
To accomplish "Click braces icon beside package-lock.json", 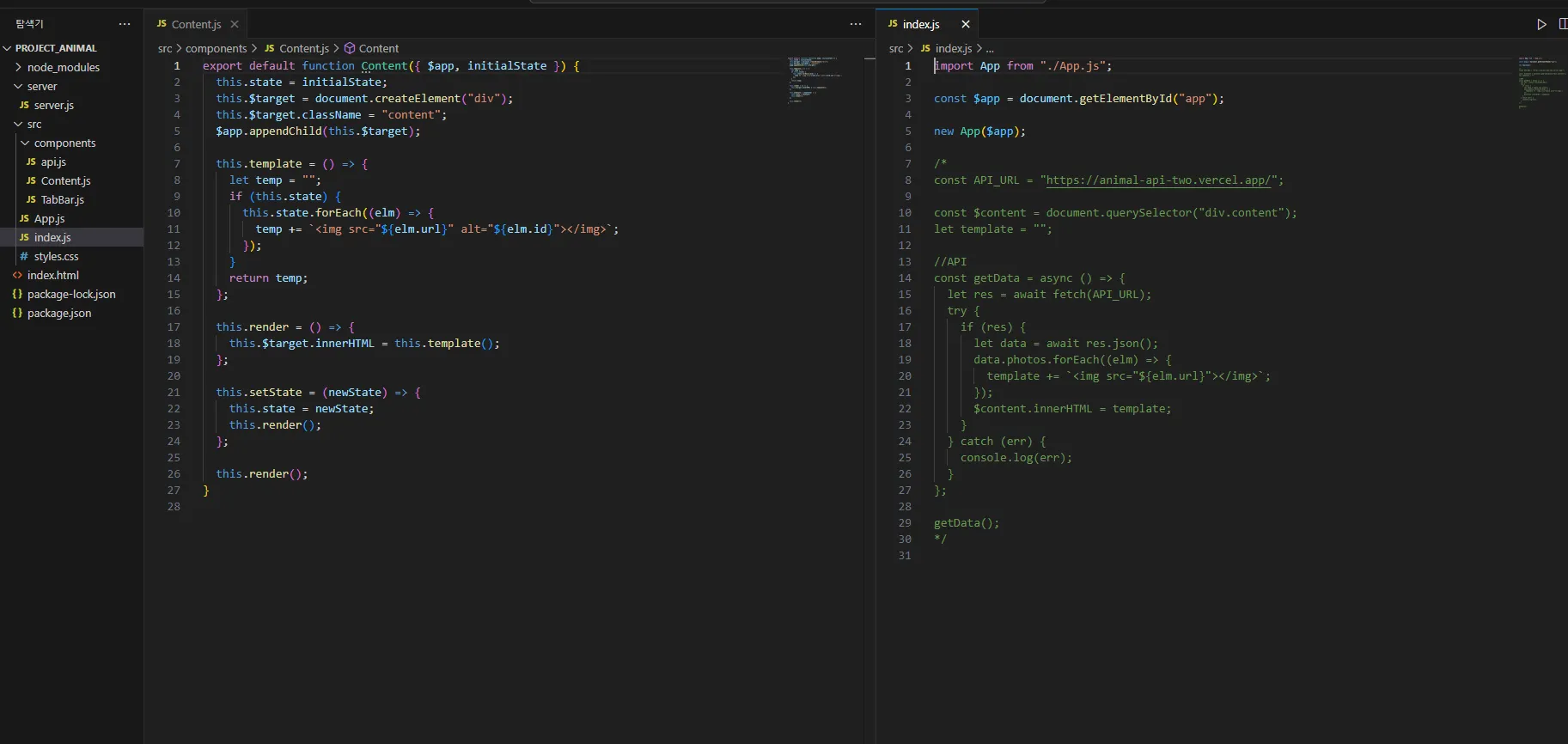I will tap(17, 294).
